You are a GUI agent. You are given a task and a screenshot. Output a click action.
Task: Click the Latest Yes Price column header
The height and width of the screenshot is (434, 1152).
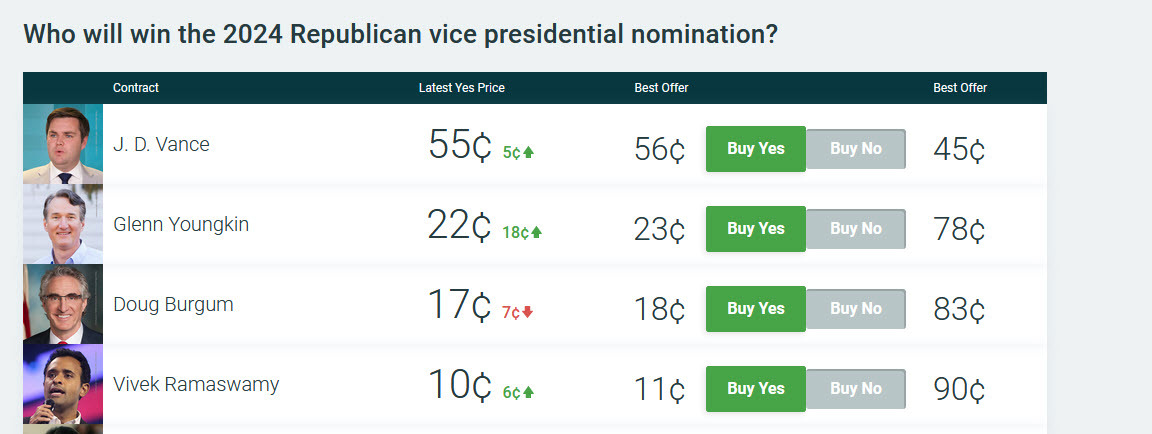[461, 88]
